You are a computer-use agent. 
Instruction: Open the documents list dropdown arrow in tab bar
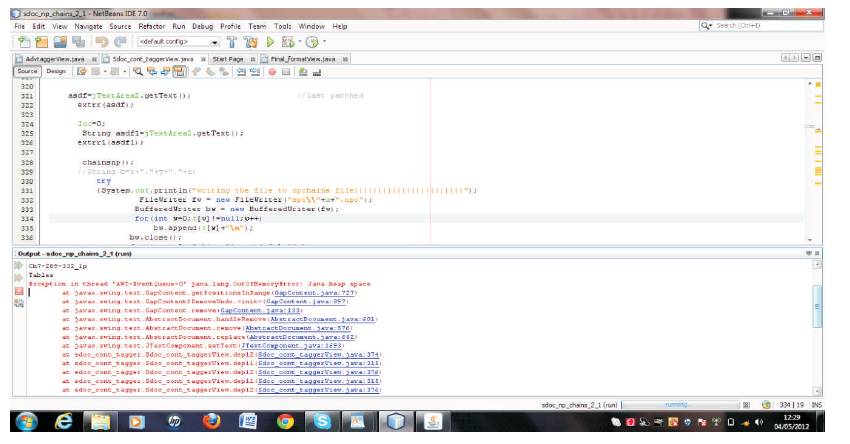[806, 57]
